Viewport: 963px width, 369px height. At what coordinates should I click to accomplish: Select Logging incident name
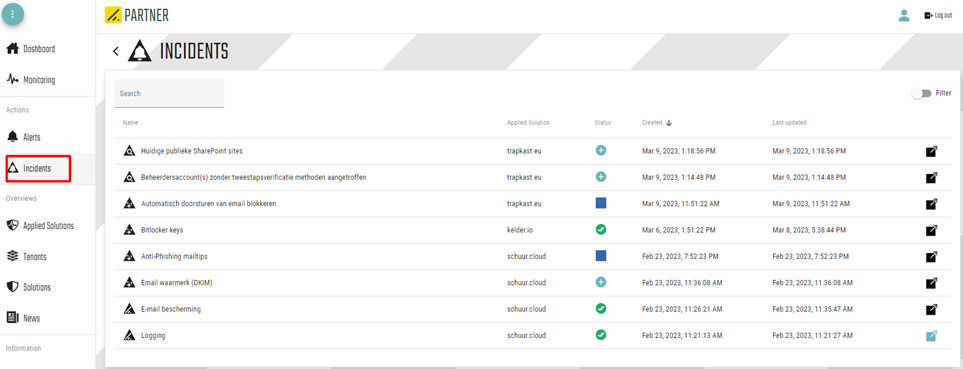153,336
